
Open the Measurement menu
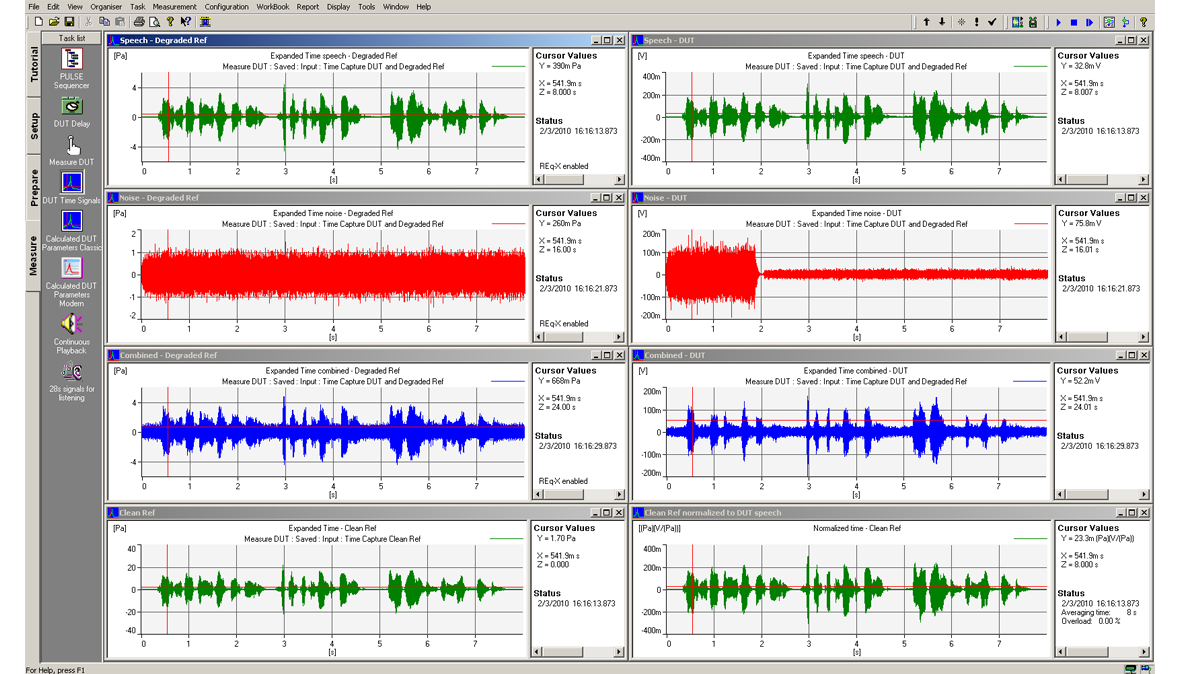[x=174, y=7]
